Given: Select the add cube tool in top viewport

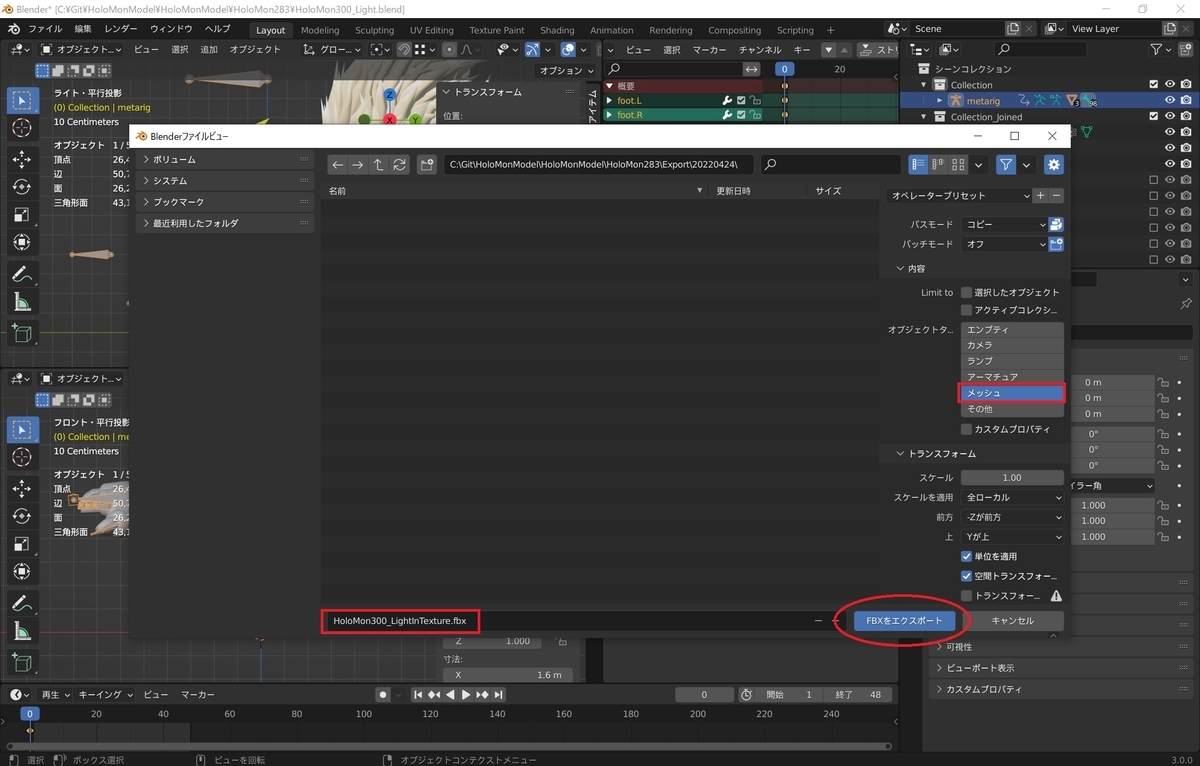Looking at the screenshot, I should 22,333.
